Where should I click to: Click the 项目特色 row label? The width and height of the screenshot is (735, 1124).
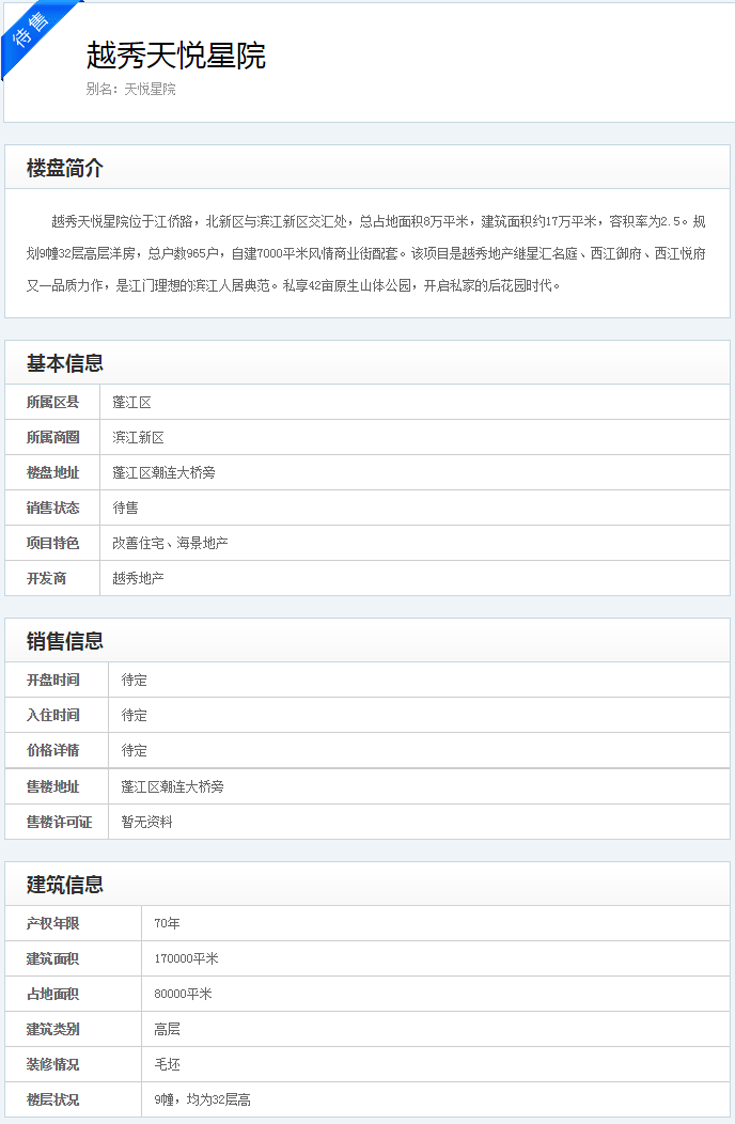click(52, 543)
